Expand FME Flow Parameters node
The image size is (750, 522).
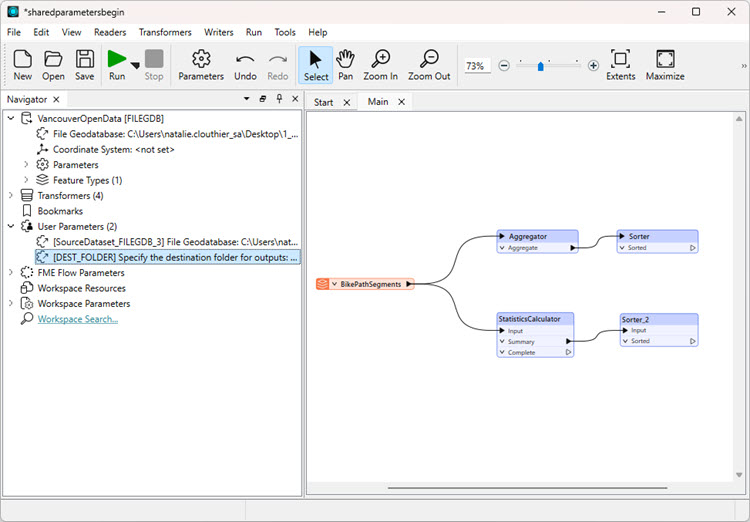pos(11,273)
